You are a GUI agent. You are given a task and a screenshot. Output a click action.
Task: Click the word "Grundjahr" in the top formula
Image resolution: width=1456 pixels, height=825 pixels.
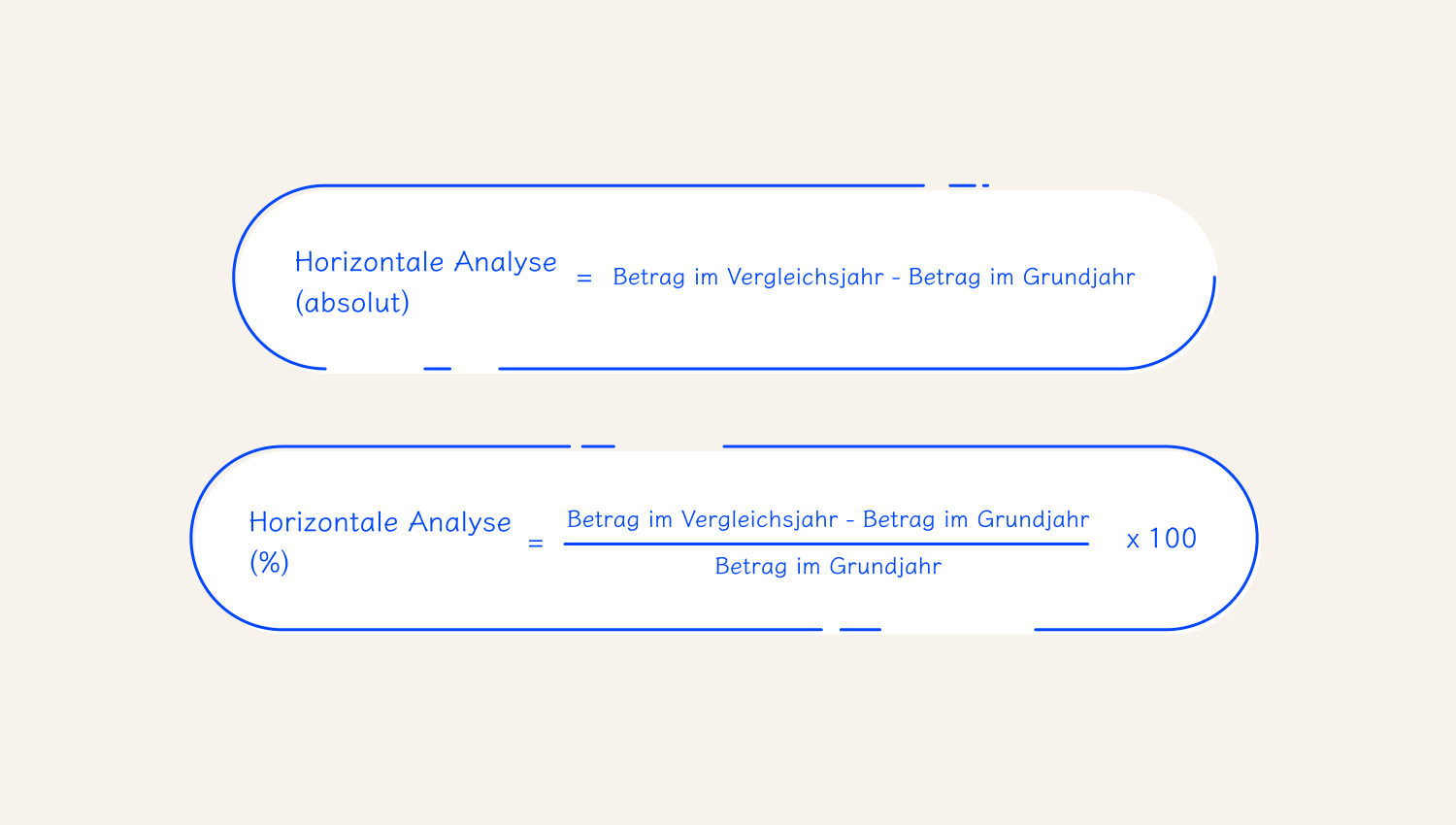[1079, 278]
